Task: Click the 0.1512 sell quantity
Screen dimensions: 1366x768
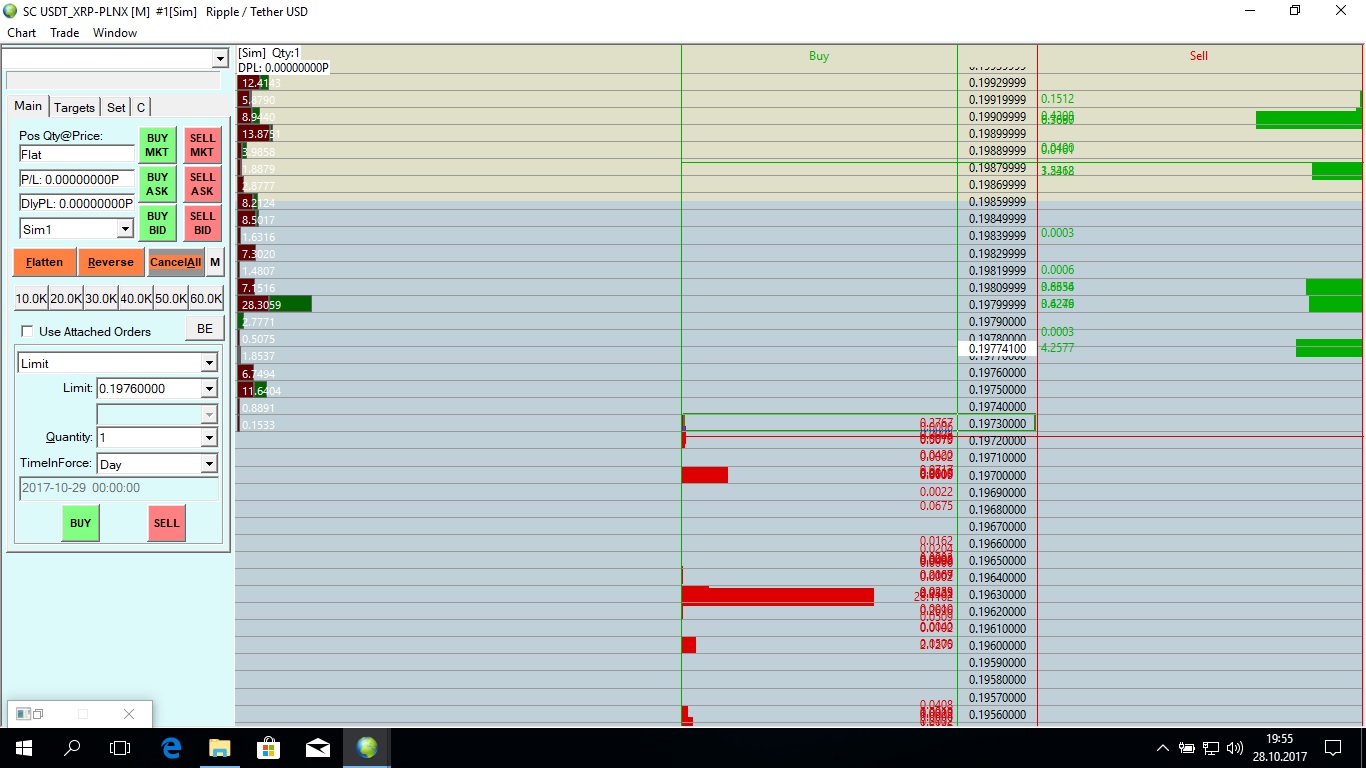Action: (1057, 99)
